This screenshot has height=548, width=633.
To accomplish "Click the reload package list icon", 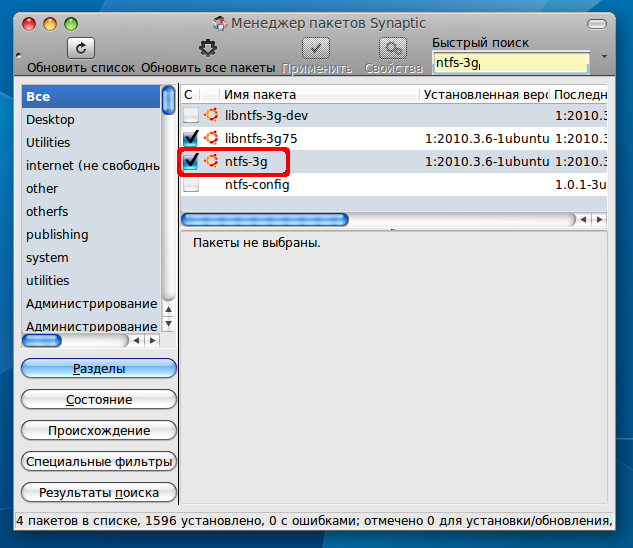I will pos(81,48).
